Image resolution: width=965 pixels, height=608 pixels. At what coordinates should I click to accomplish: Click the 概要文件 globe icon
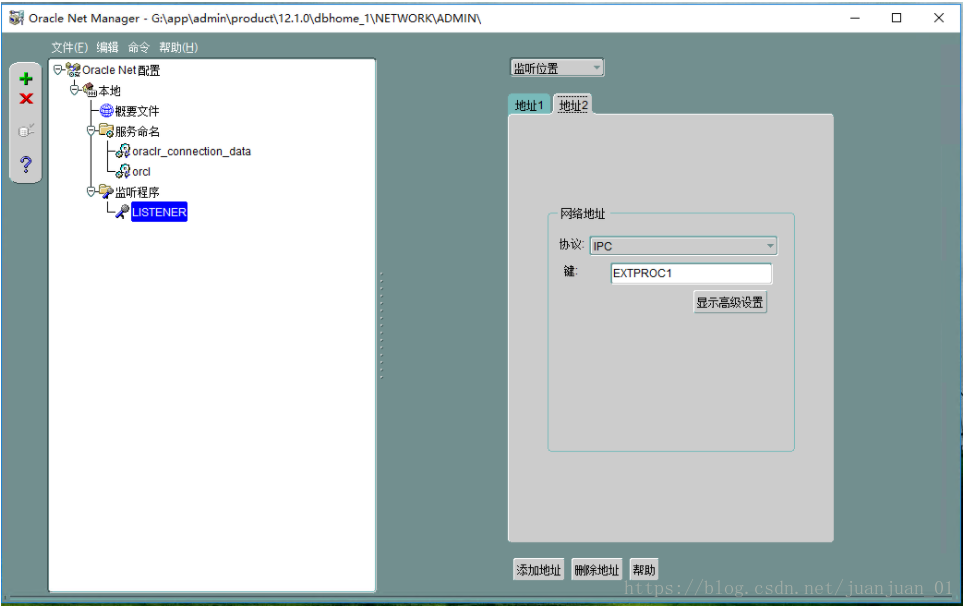(x=106, y=111)
